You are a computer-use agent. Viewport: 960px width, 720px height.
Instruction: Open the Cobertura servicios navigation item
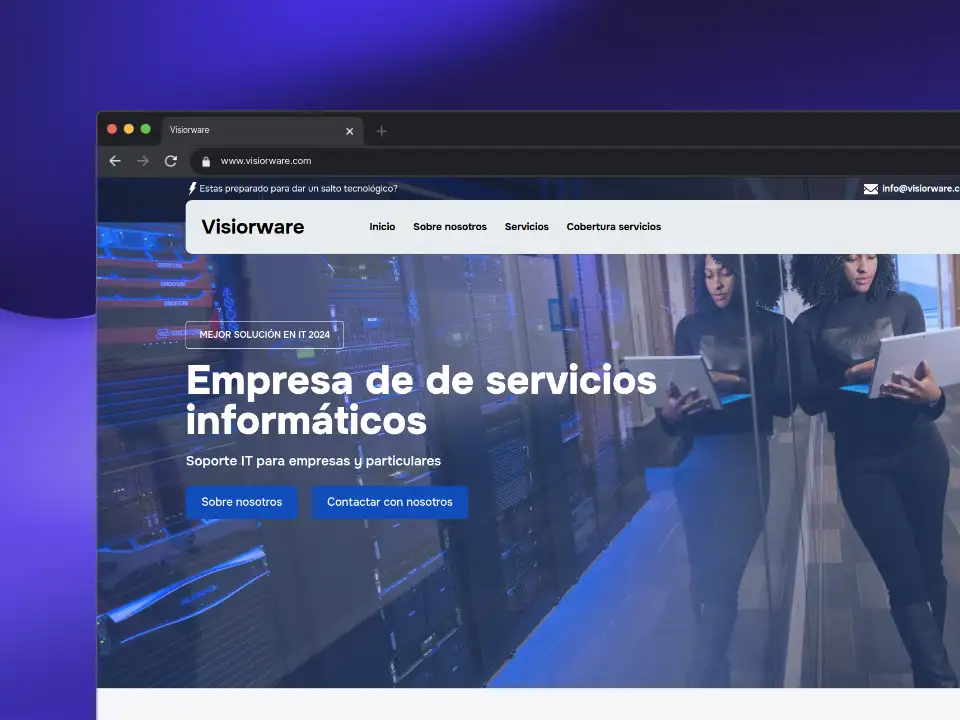click(x=614, y=227)
